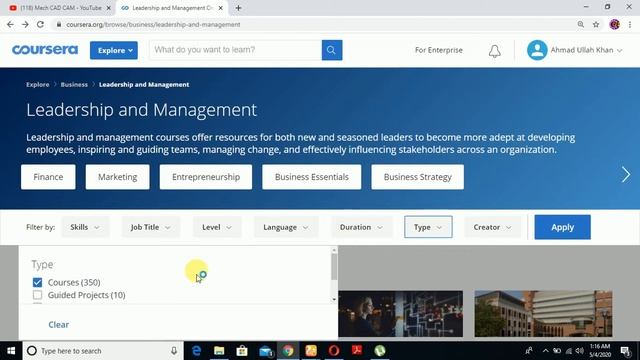This screenshot has width=640, height=360.
Task: Open Microsoft Edge from taskbar
Action: click(196, 351)
